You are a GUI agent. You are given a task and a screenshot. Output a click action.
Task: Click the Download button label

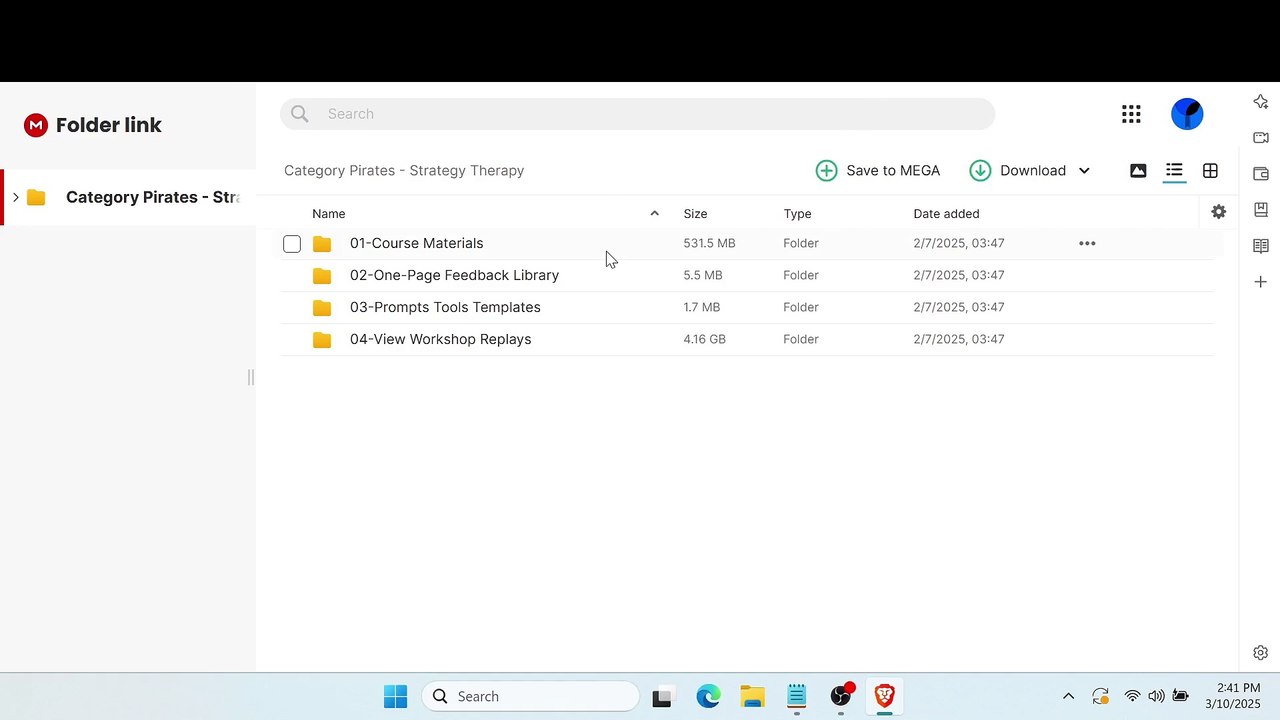tap(1032, 171)
